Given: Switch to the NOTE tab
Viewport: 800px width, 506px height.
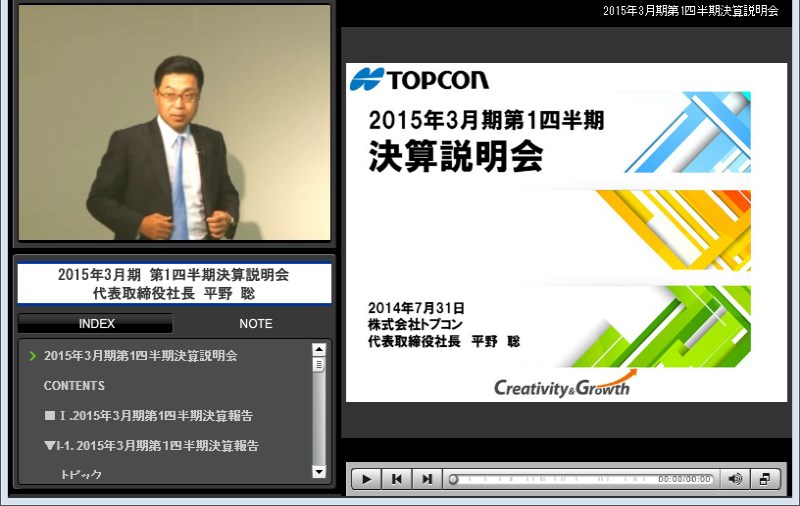Looking at the screenshot, I should click(x=256, y=323).
